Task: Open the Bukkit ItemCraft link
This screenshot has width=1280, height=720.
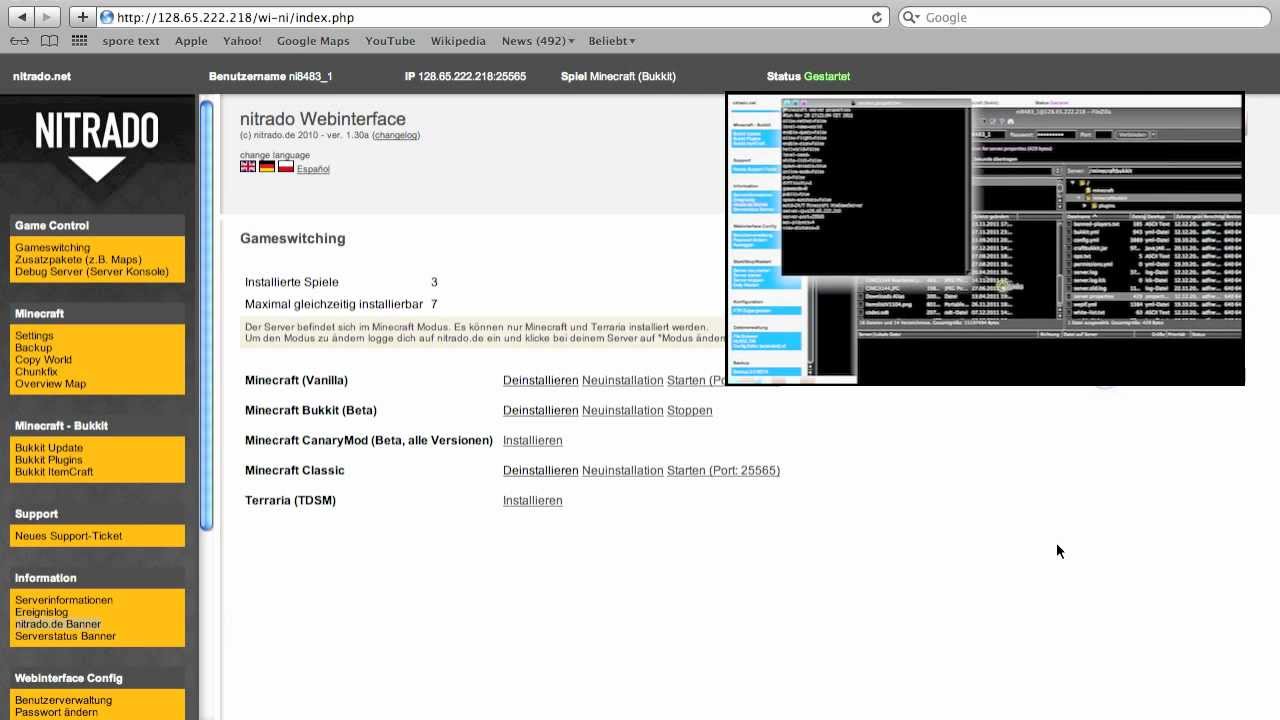Action: pos(54,472)
